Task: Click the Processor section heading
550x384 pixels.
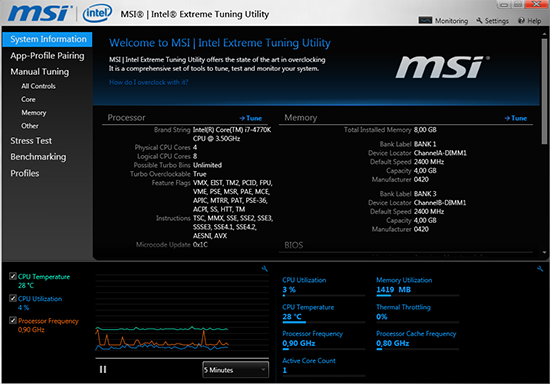Action: 126,118
